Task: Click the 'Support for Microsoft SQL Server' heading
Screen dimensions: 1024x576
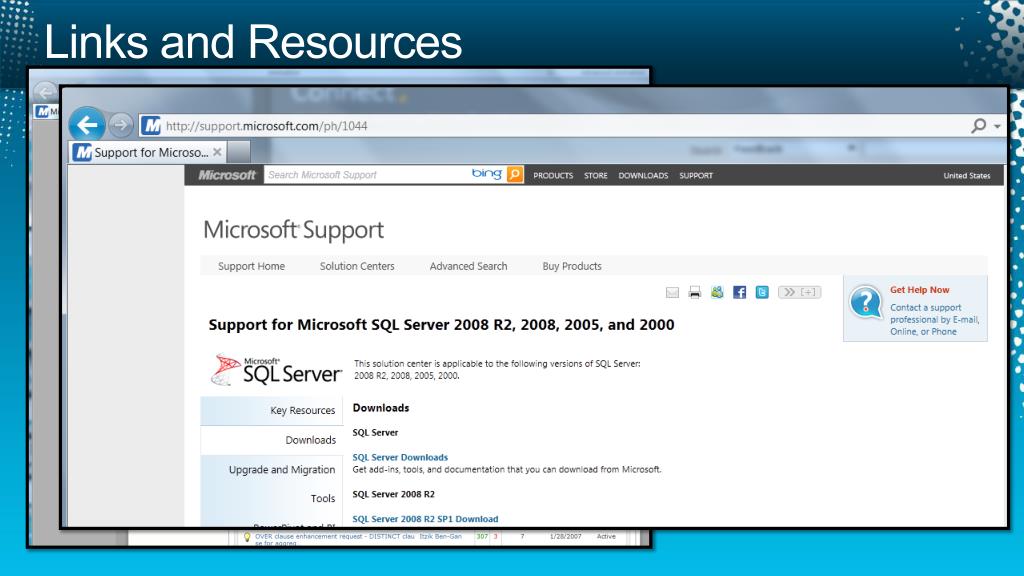Action: [441, 325]
